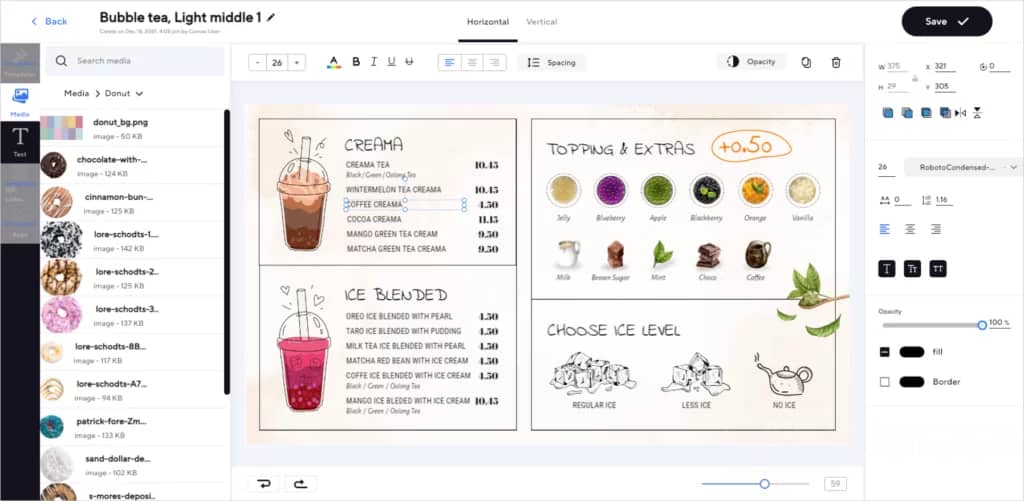Decrease font size with the minus button
This screenshot has width=1024, height=501.
258,63
